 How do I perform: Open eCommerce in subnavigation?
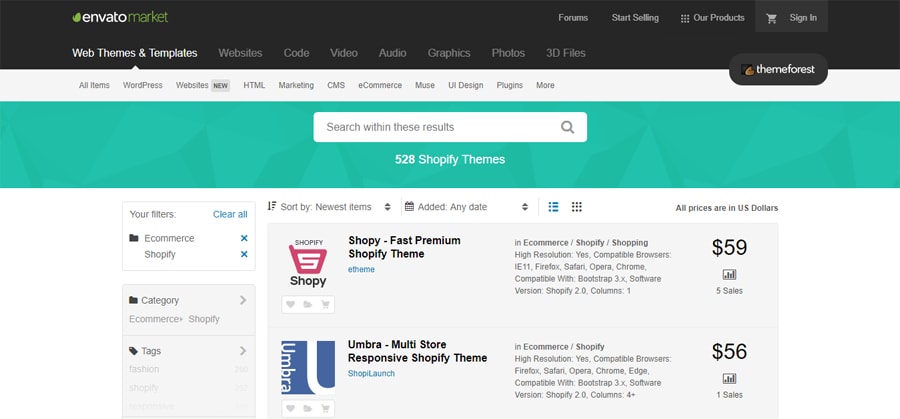pyautogui.click(x=380, y=85)
